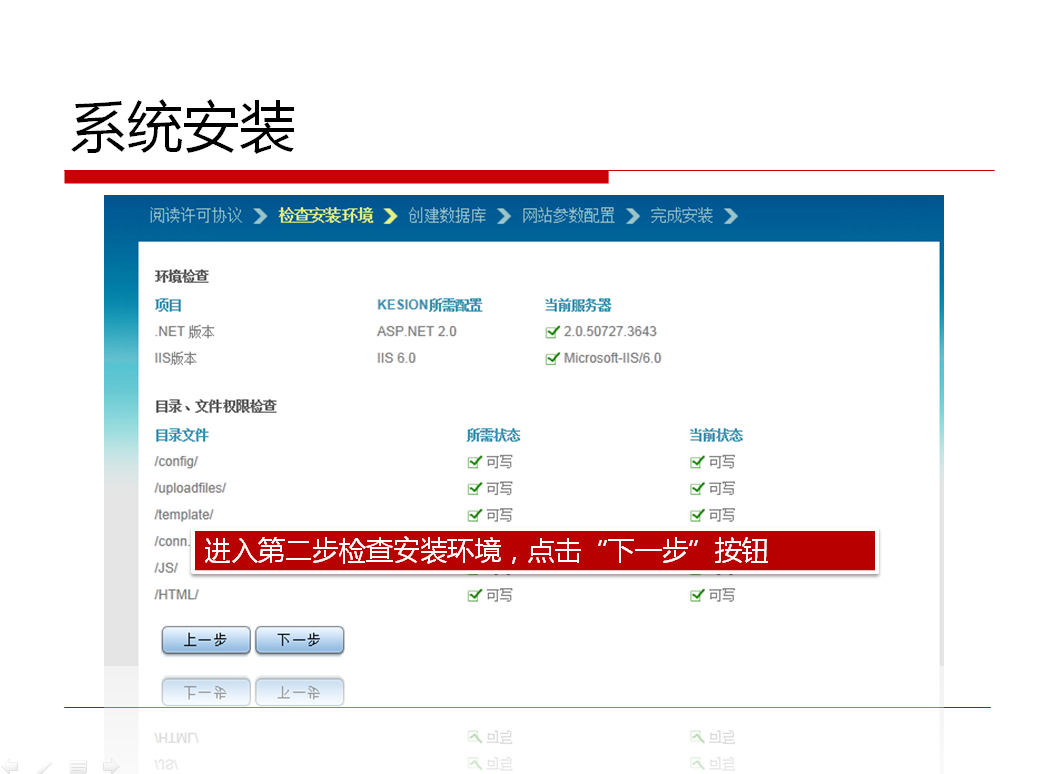Viewport: 1049px width, 774px height.
Task: Click the chevron arrow after 阅读许可协议
Action: click(x=260, y=216)
